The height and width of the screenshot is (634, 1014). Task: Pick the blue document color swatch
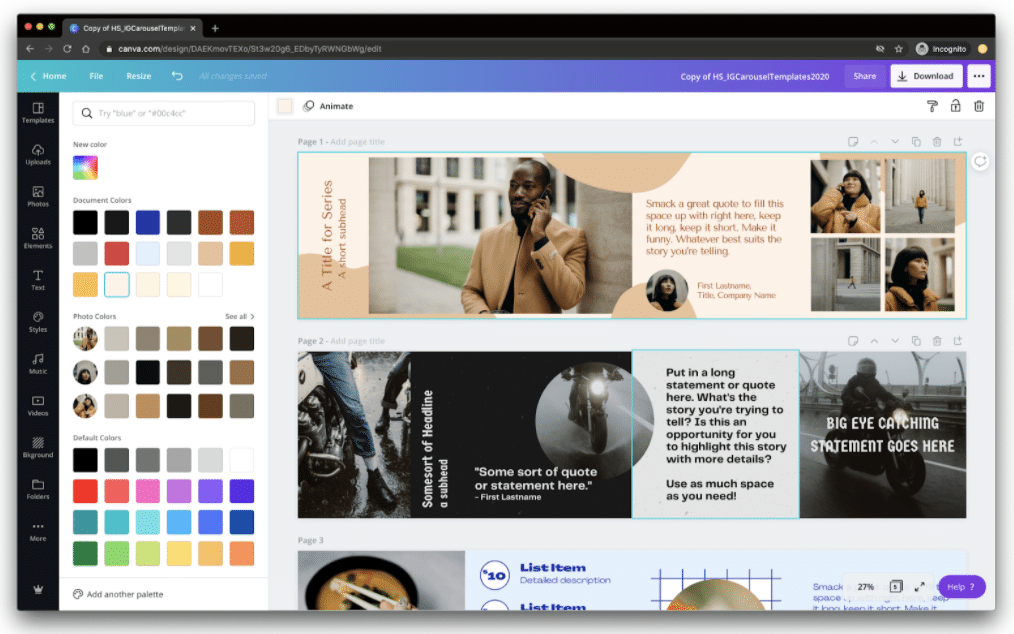pyautogui.click(x=147, y=222)
